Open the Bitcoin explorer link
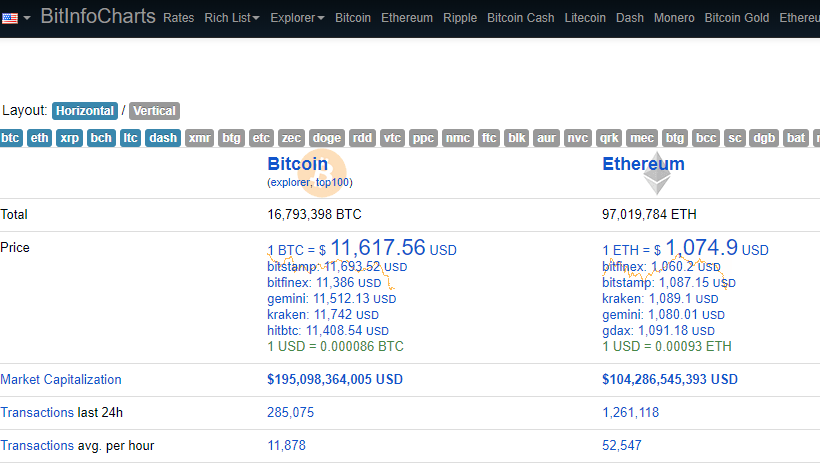 pos(290,183)
